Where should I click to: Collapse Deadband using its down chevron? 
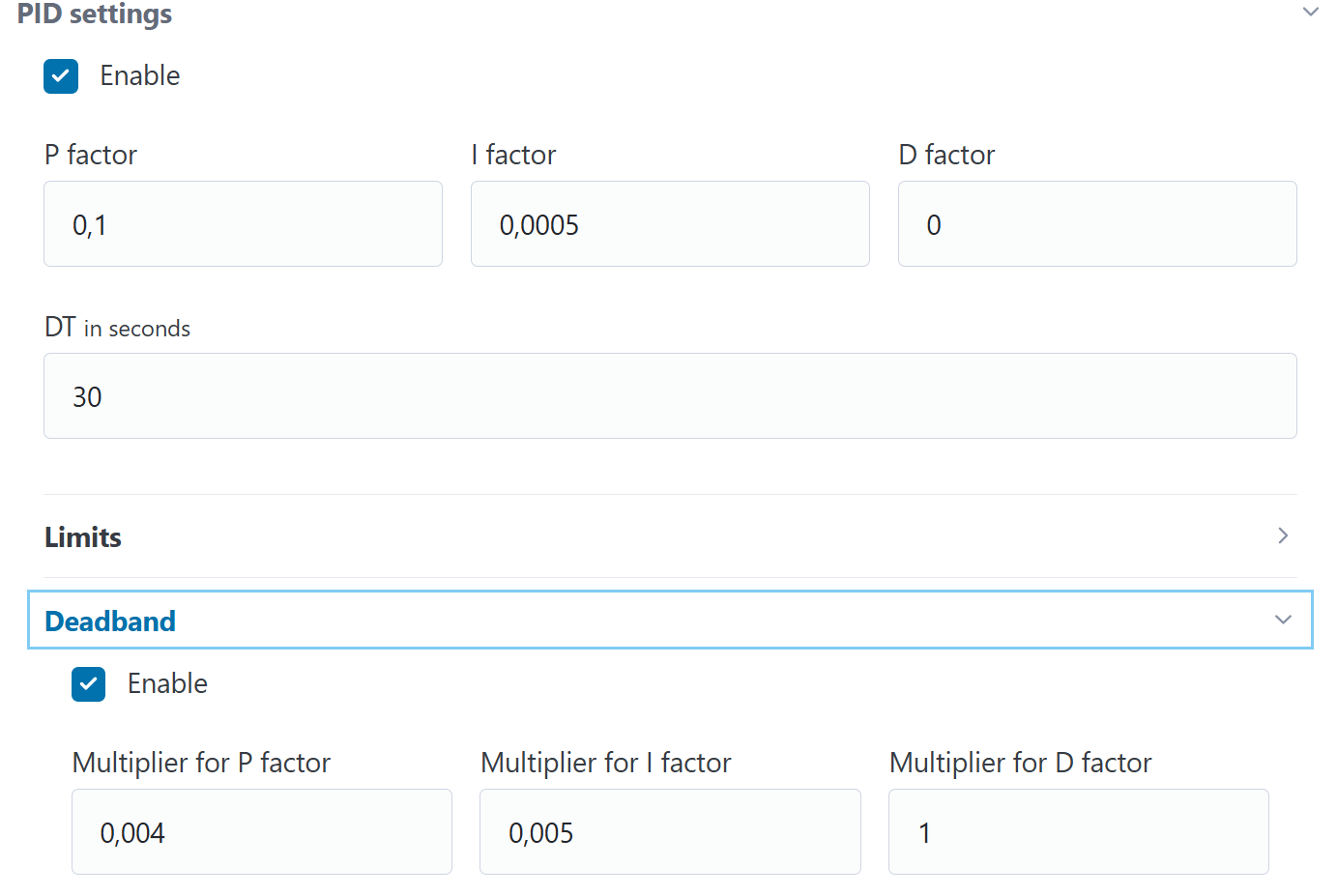click(1283, 621)
